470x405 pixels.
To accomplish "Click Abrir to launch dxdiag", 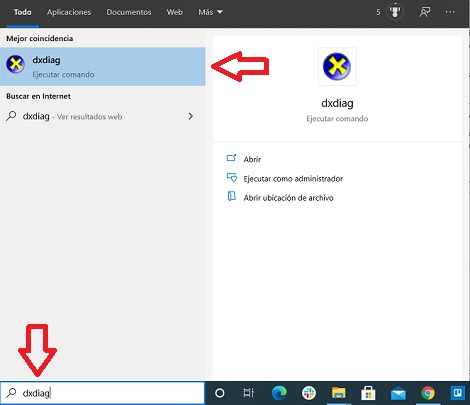I will click(252, 159).
